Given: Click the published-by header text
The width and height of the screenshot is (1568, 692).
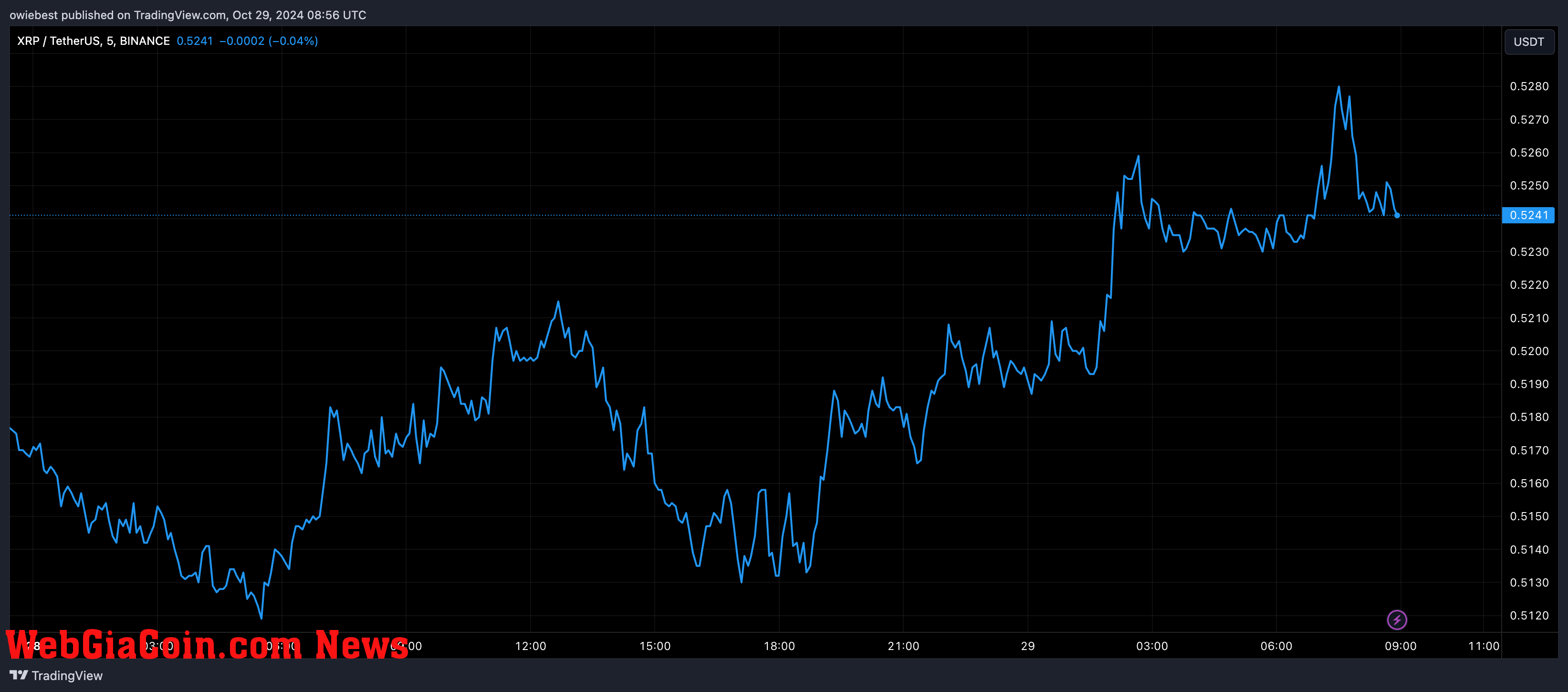Looking at the screenshot, I should [188, 15].
